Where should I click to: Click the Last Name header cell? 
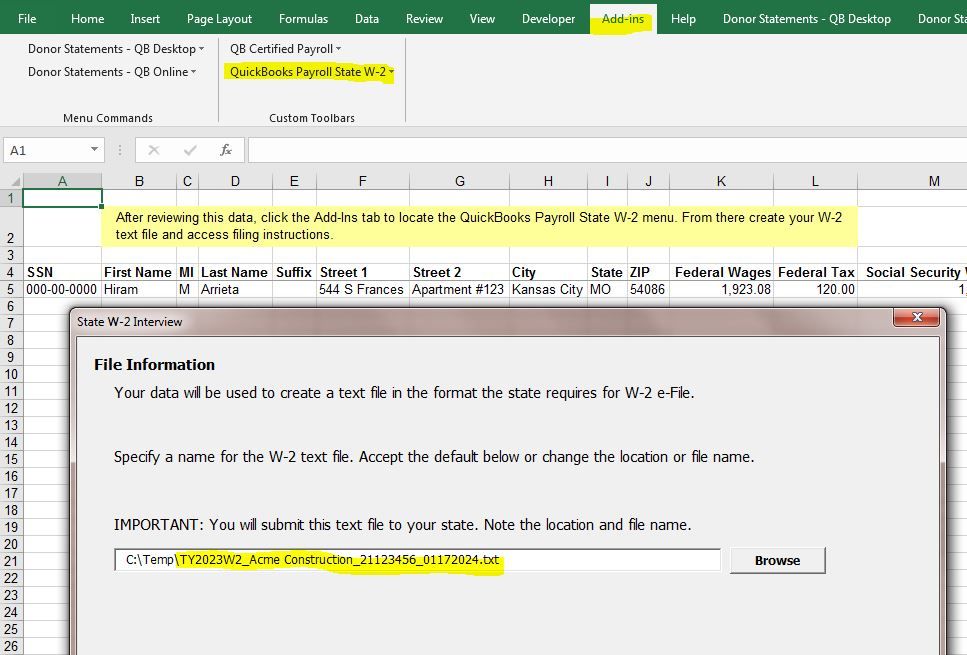(x=235, y=272)
